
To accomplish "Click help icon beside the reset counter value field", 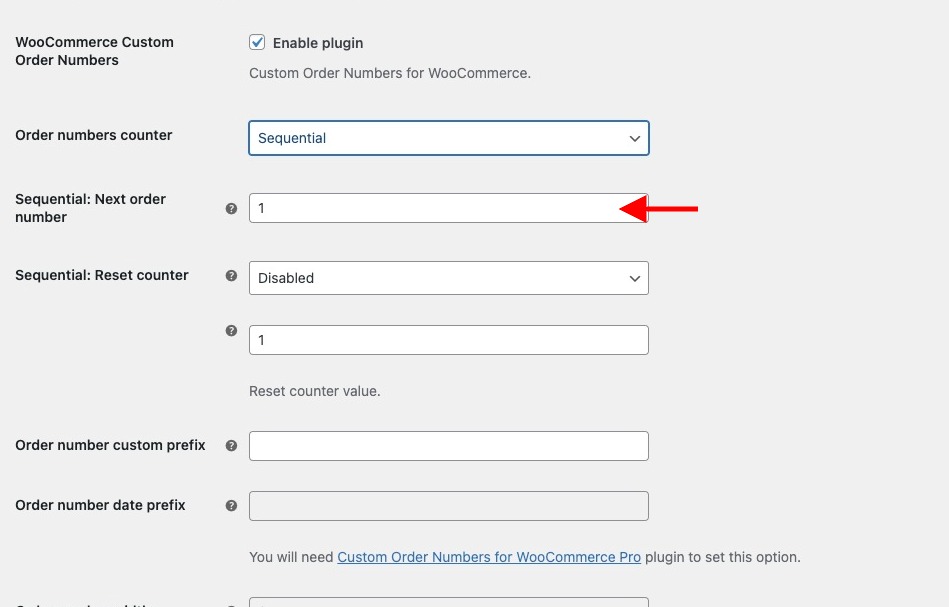I will pyautogui.click(x=231, y=330).
